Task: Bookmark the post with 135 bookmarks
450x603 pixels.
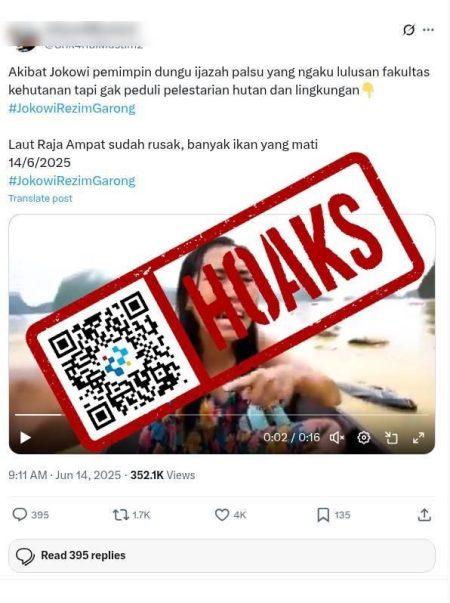Action: coord(333,515)
